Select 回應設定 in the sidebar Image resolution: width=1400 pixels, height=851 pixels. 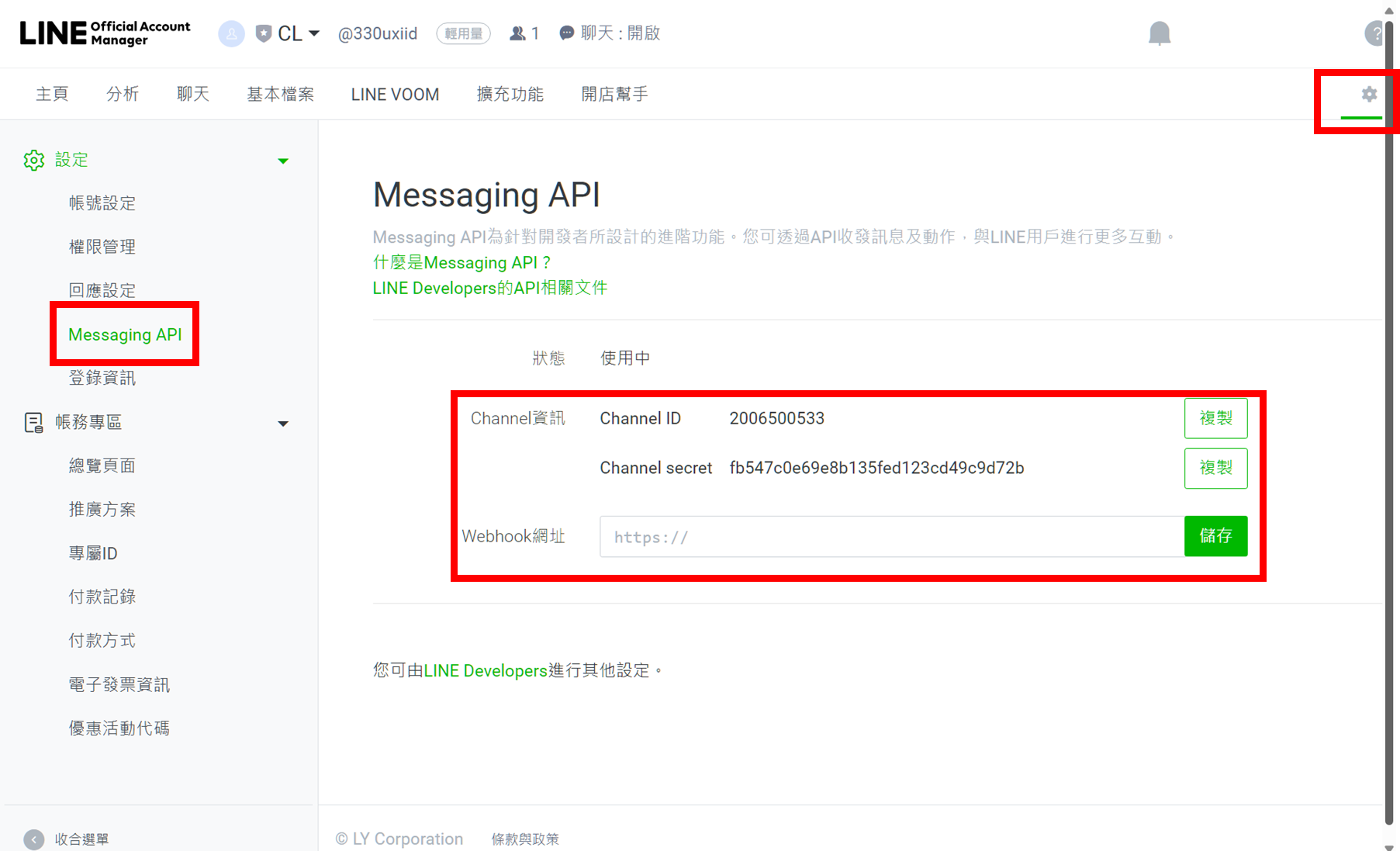coord(102,291)
